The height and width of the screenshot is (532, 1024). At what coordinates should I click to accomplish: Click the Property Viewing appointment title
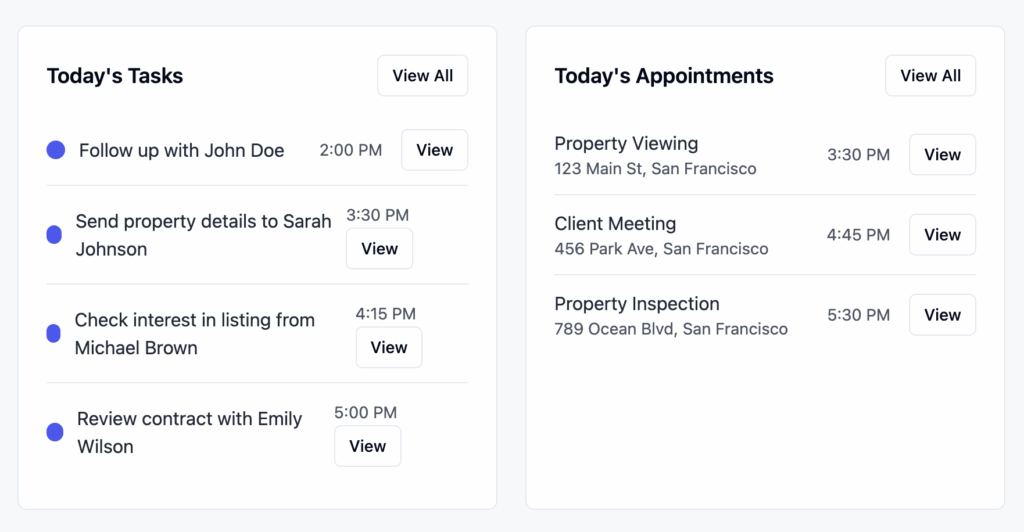626,144
